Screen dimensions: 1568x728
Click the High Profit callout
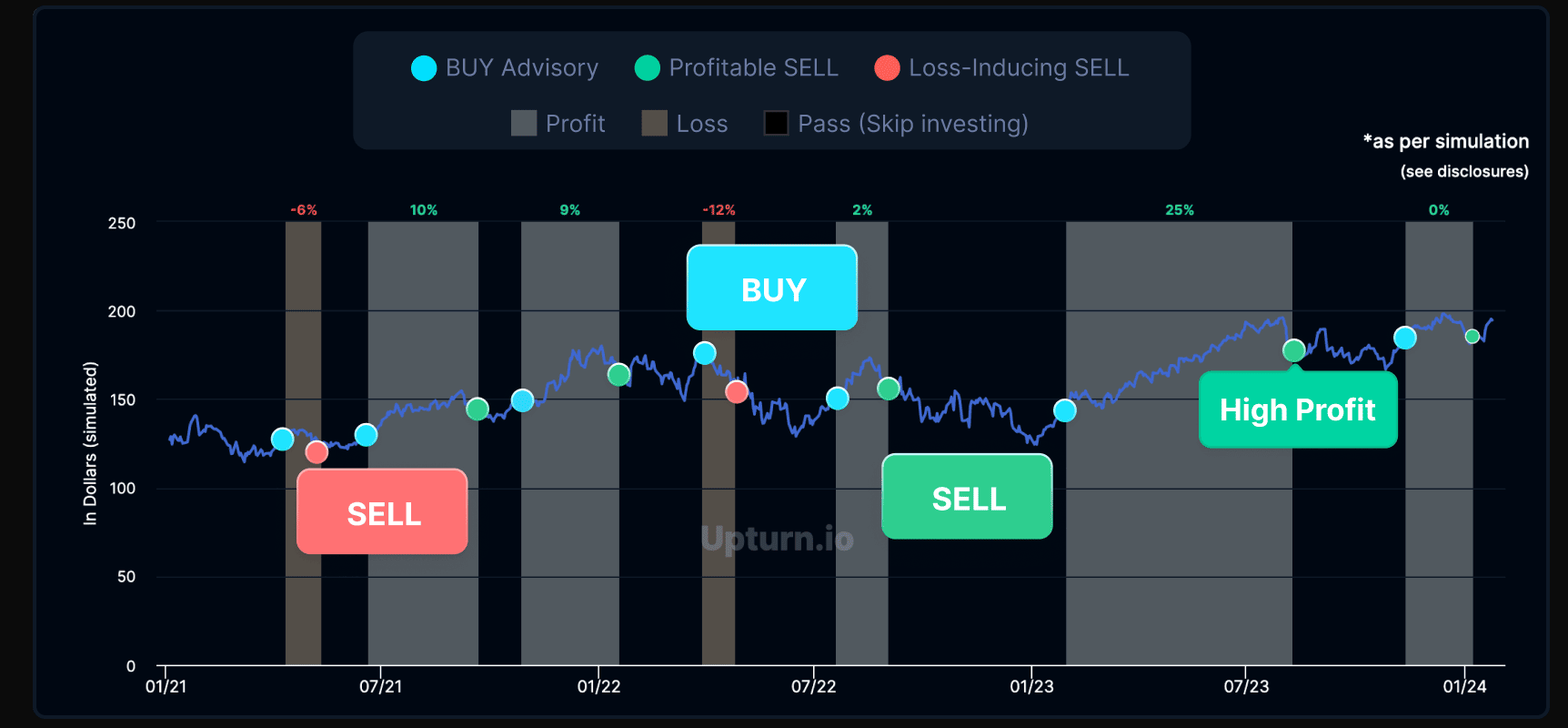click(1298, 409)
